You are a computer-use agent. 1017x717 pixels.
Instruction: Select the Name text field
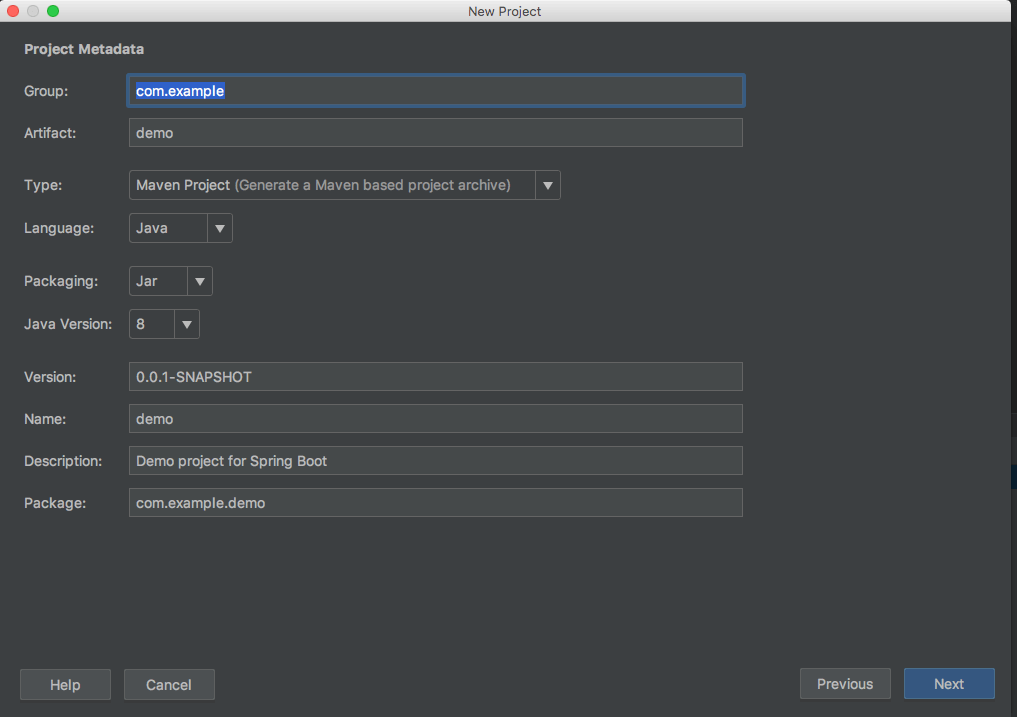(435, 419)
